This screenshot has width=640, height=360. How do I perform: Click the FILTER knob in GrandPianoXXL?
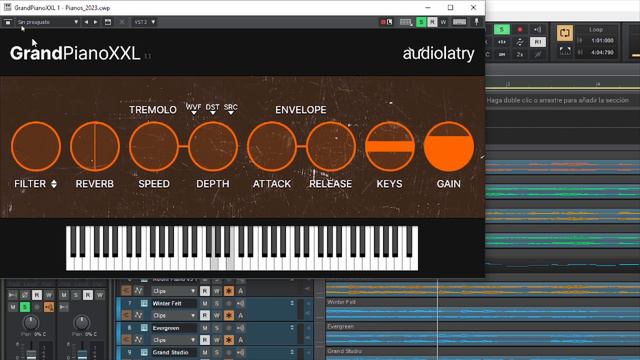tap(36, 147)
